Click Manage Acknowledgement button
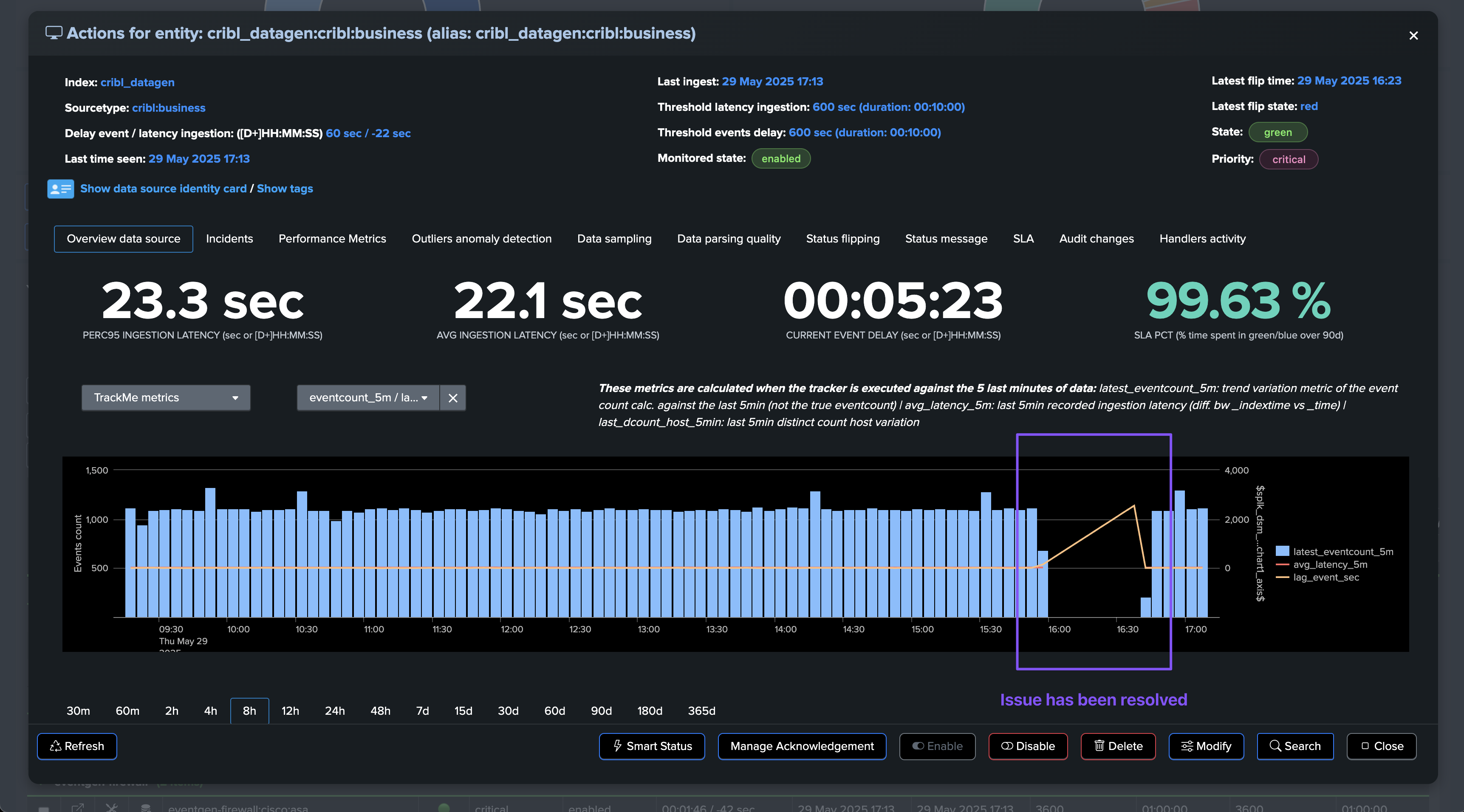This screenshot has width=1464, height=812. click(x=801, y=746)
